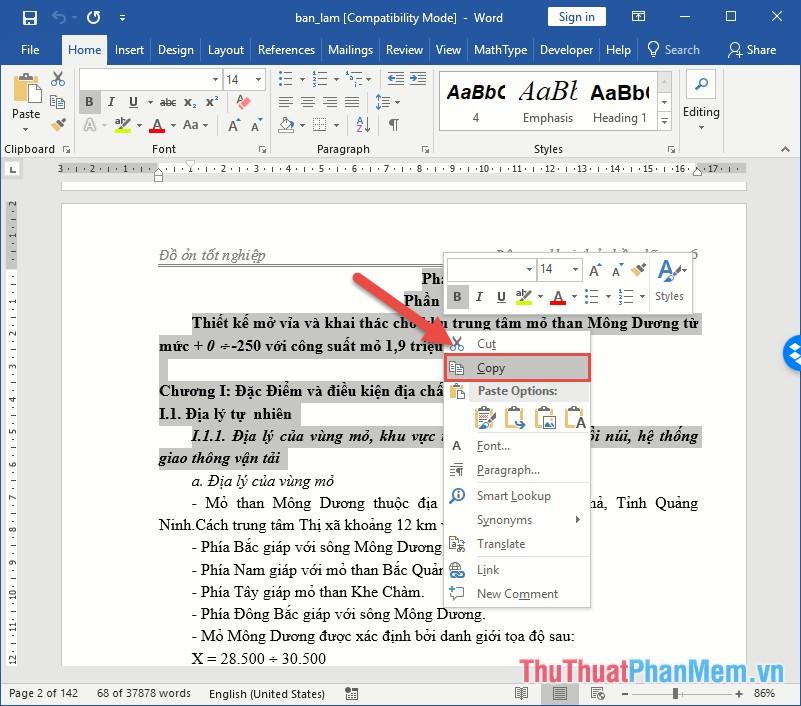801x706 pixels.
Task: Click the zoom slider in status bar
Action: (x=676, y=693)
